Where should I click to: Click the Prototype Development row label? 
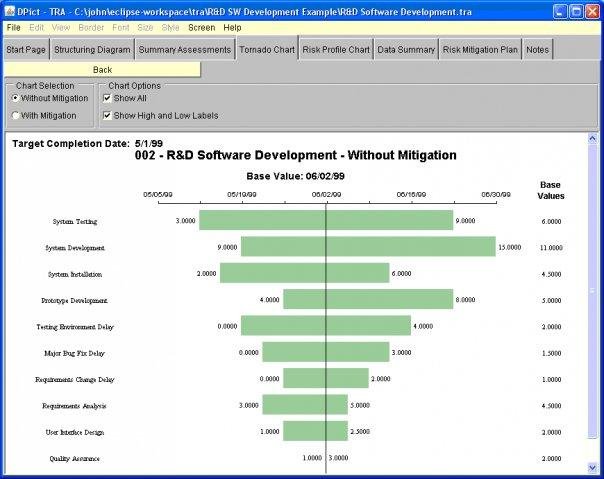(74, 301)
